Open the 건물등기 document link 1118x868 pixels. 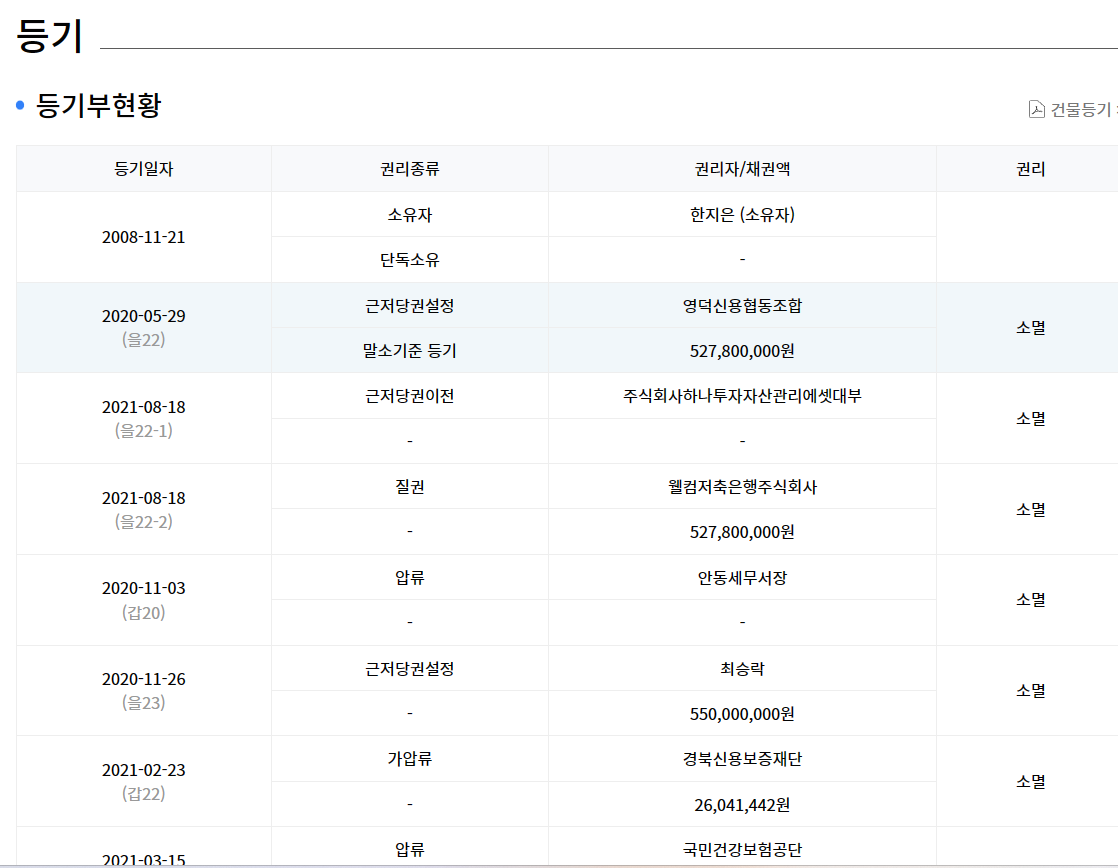[1083, 109]
